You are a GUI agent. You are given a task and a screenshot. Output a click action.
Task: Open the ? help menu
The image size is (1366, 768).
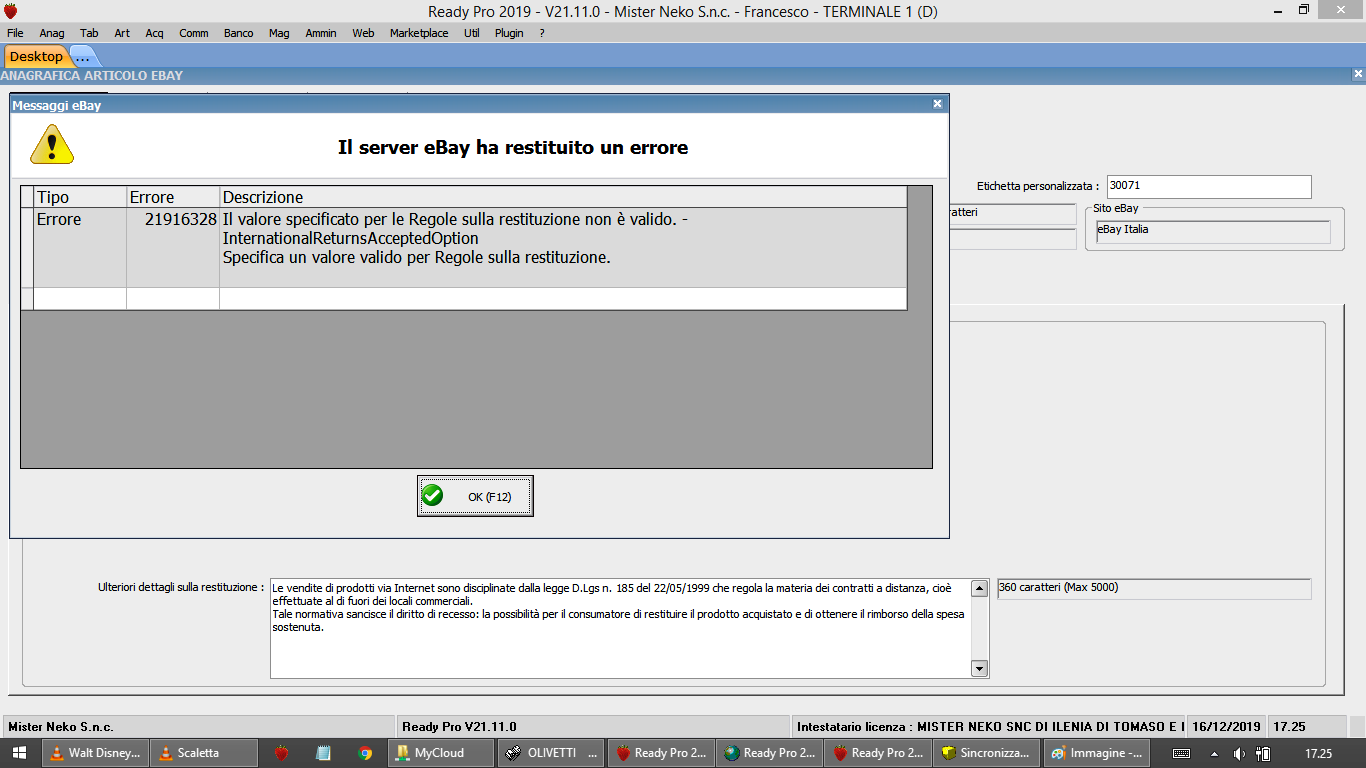coord(542,33)
